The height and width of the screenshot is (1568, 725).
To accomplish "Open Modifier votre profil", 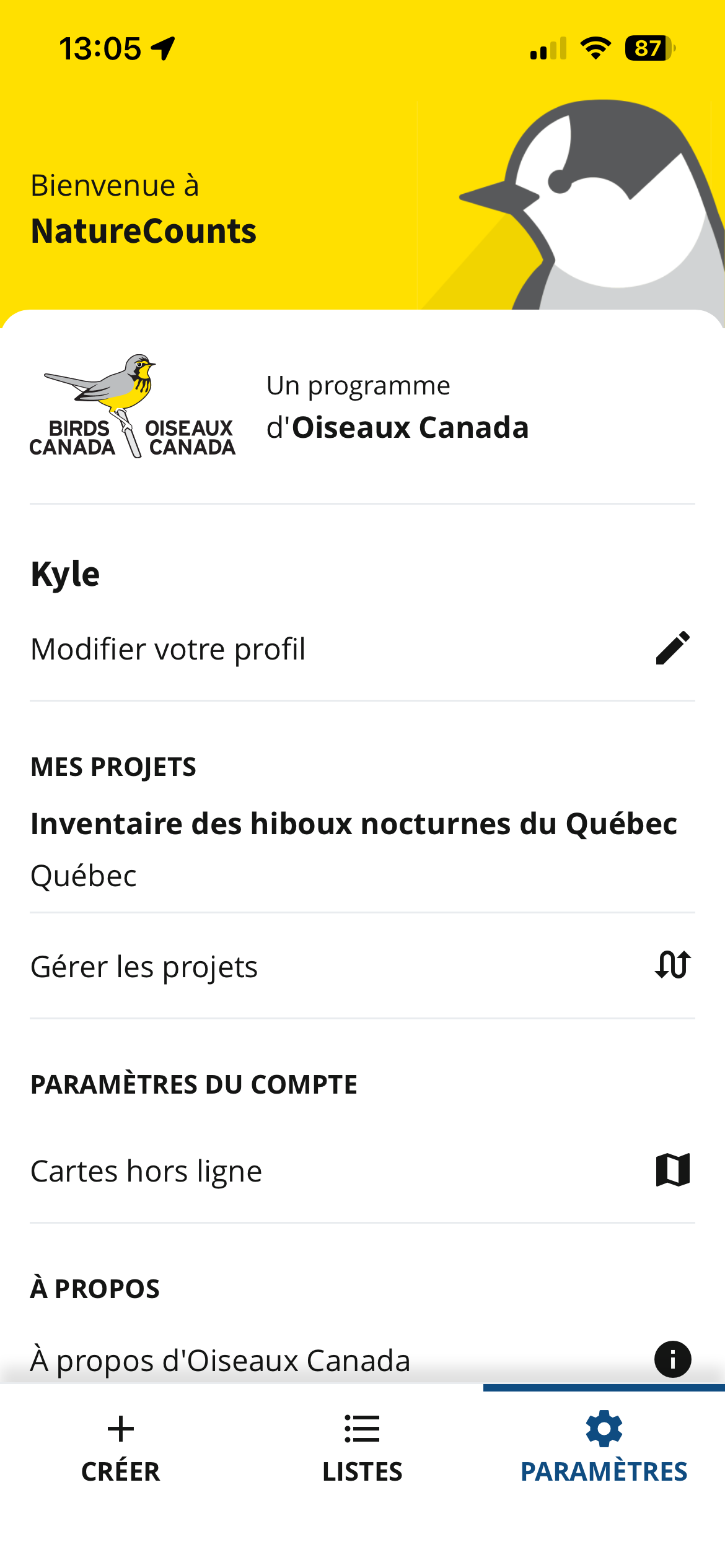I will pos(168,649).
